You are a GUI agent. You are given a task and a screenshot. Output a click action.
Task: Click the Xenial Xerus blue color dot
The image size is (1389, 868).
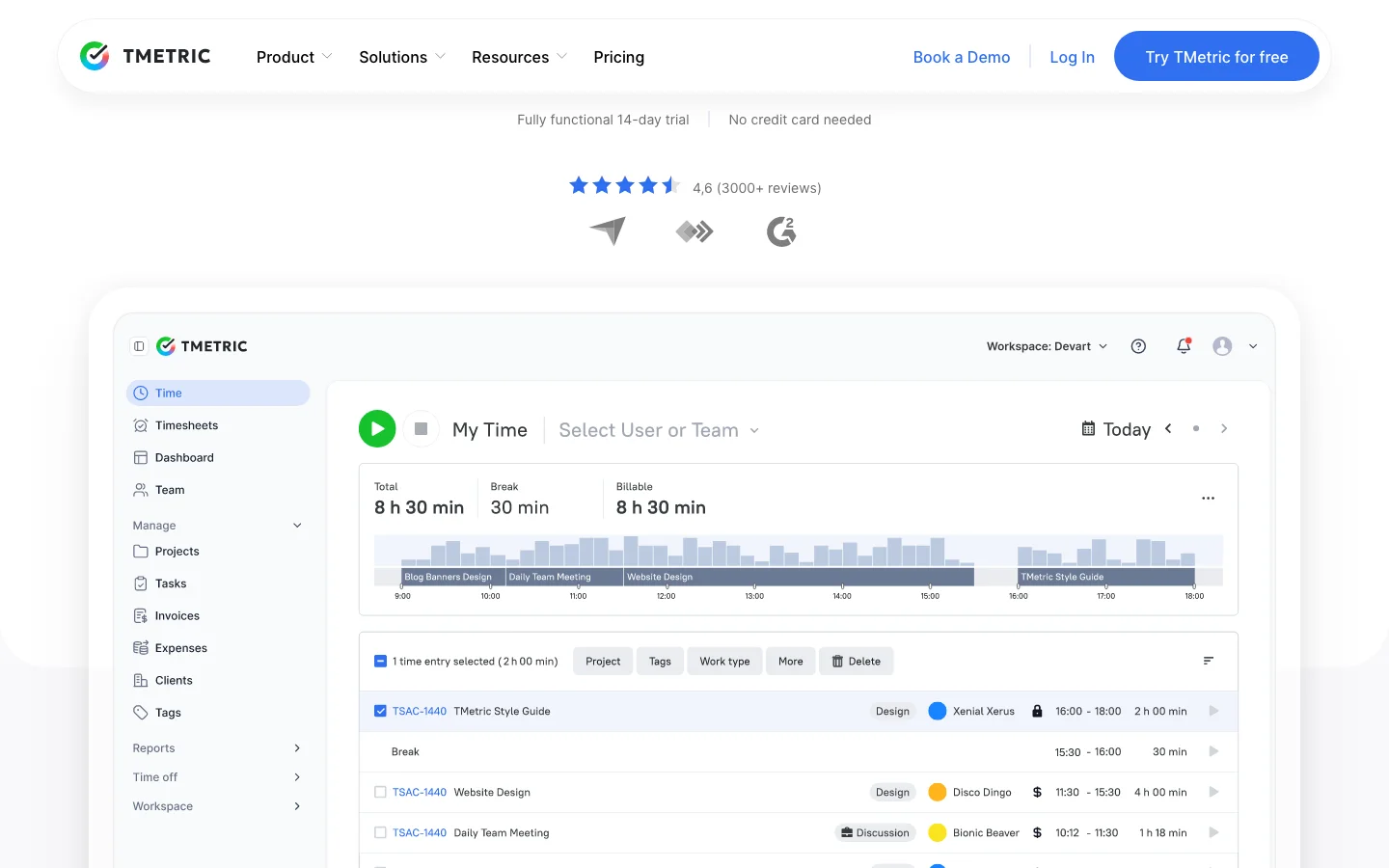(937, 712)
